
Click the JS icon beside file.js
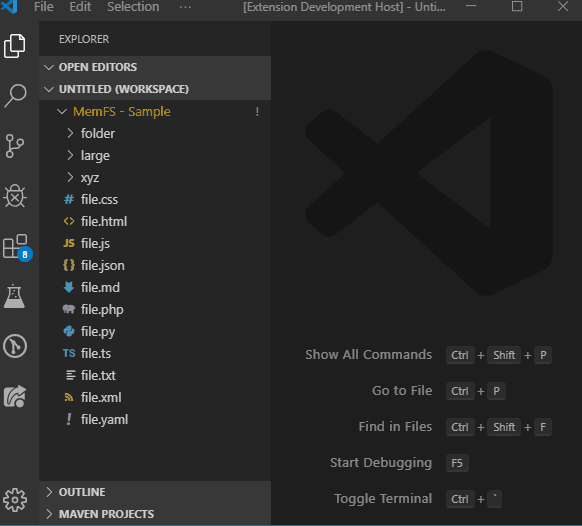tap(69, 243)
